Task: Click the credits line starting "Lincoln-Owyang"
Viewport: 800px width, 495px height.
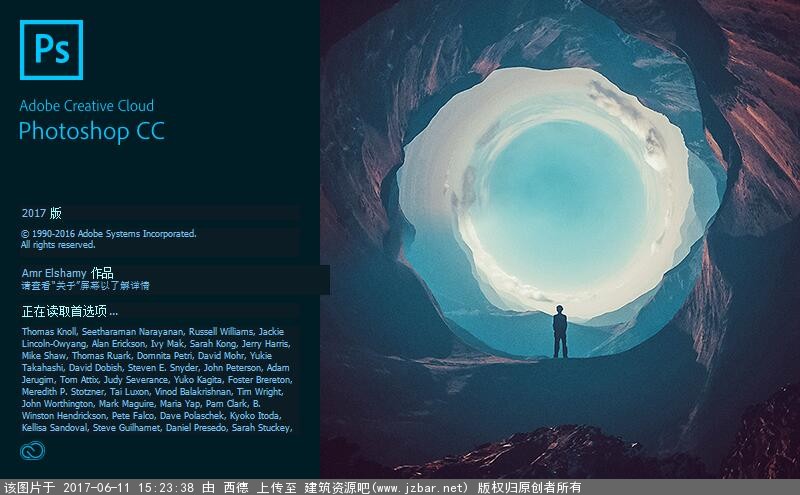Action: click(156, 344)
